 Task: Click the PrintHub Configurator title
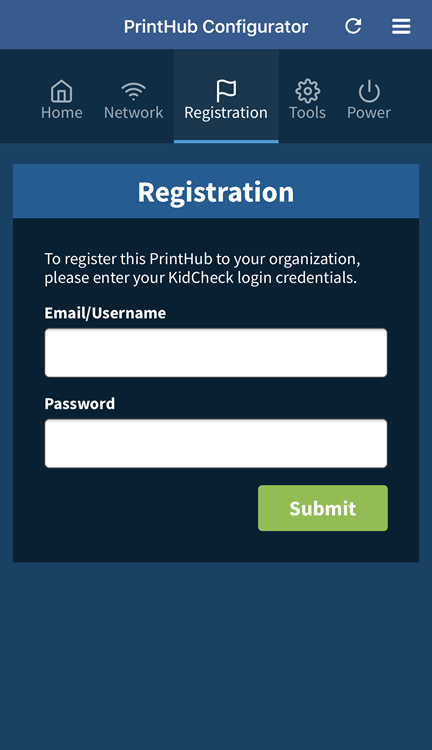216,27
